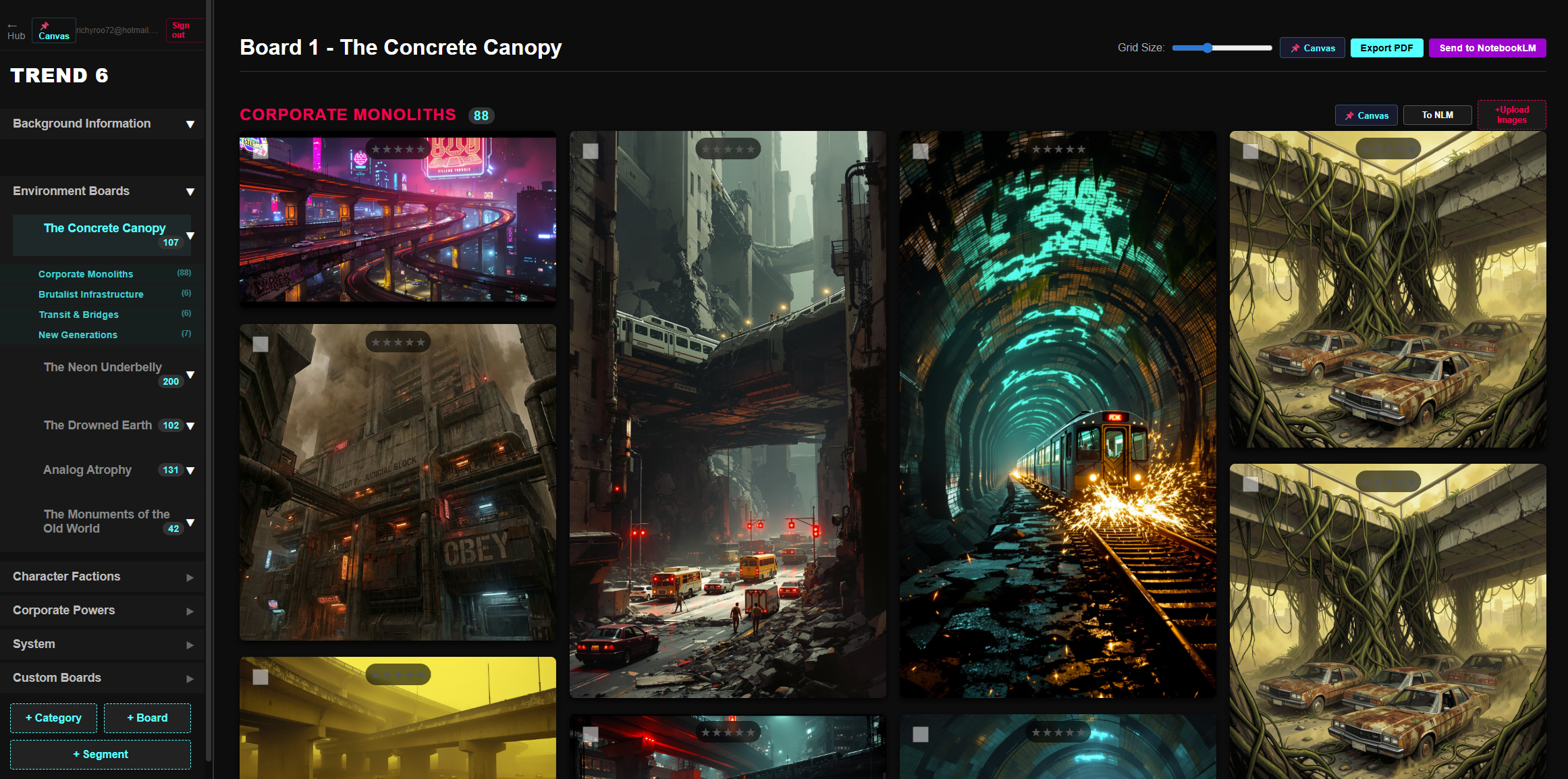Collapse the Environment Boards section
Screen dimensions: 1568x779
[x=190, y=192]
